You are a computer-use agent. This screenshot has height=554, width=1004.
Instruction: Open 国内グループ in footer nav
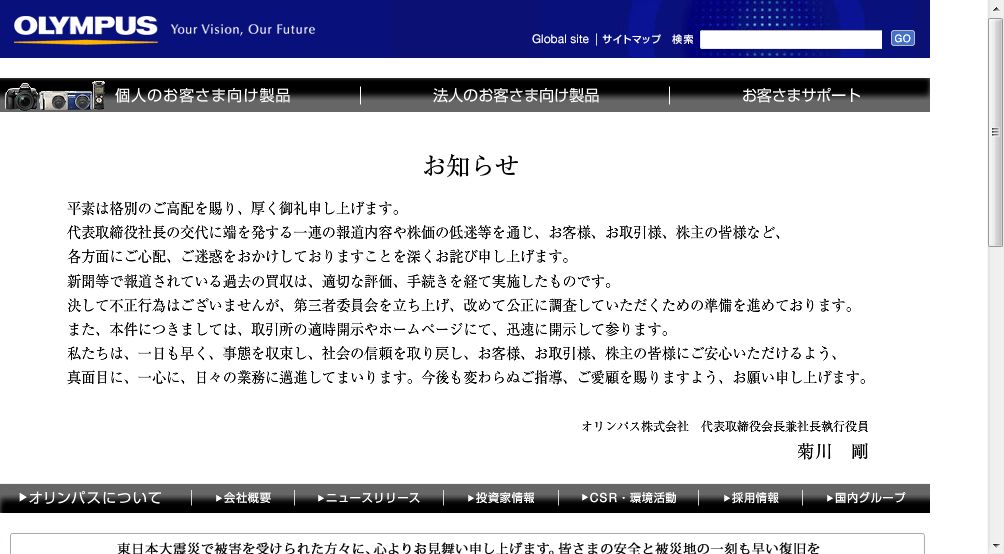(x=866, y=498)
